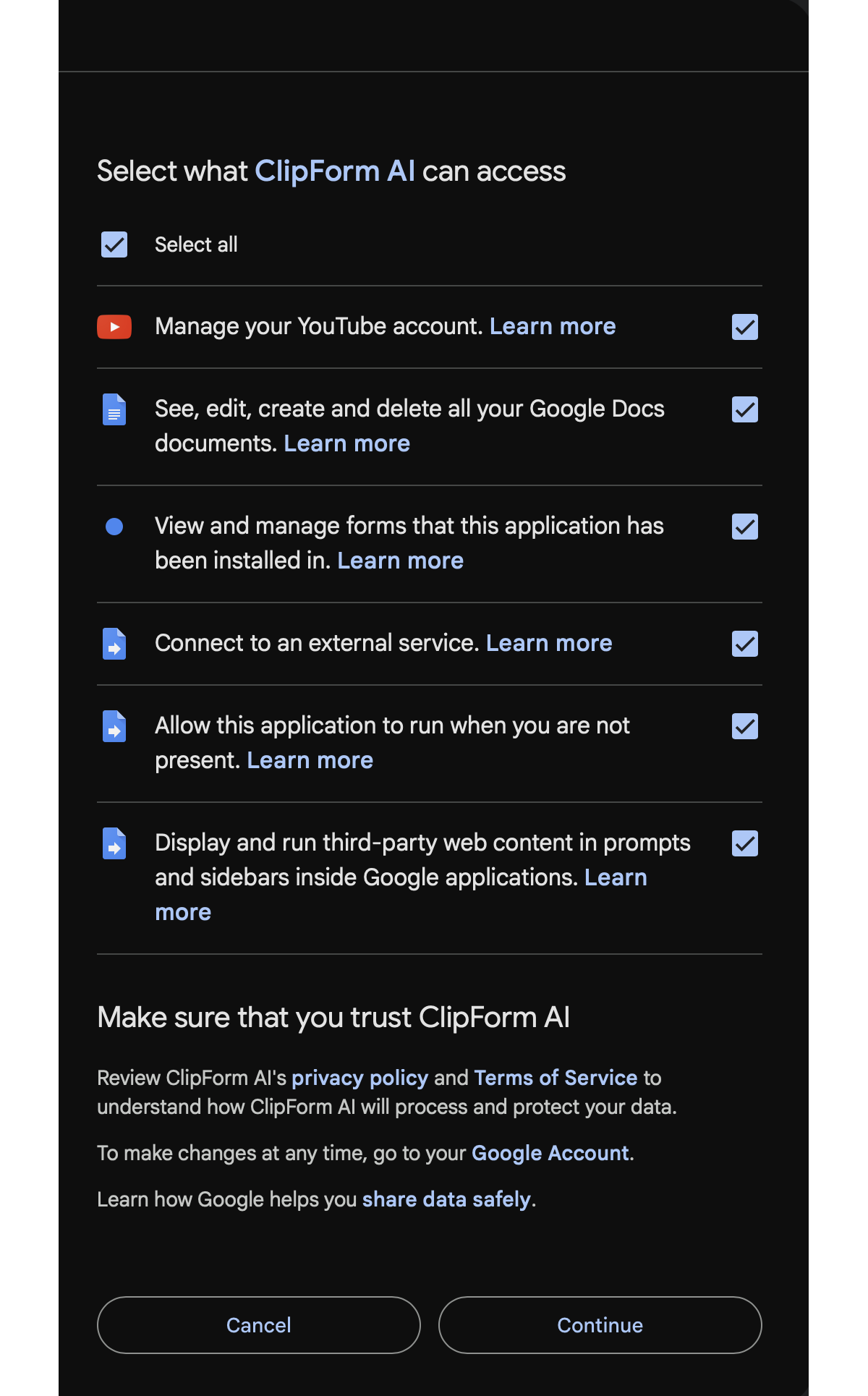Open Learn more for external service permission
Screen dimensions: 868x1396
549,643
